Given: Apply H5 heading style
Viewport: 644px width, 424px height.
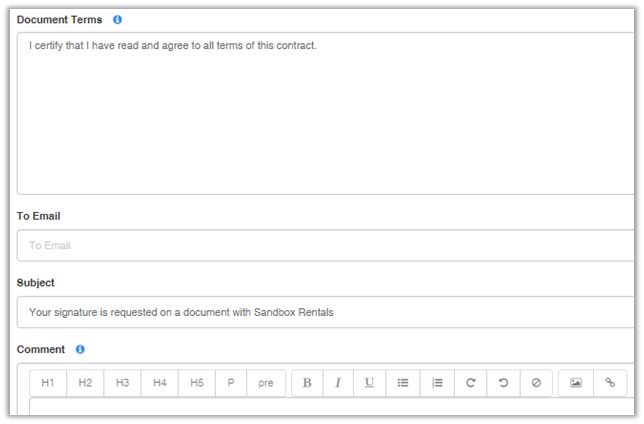Looking at the screenshot, I should point(196,383).
